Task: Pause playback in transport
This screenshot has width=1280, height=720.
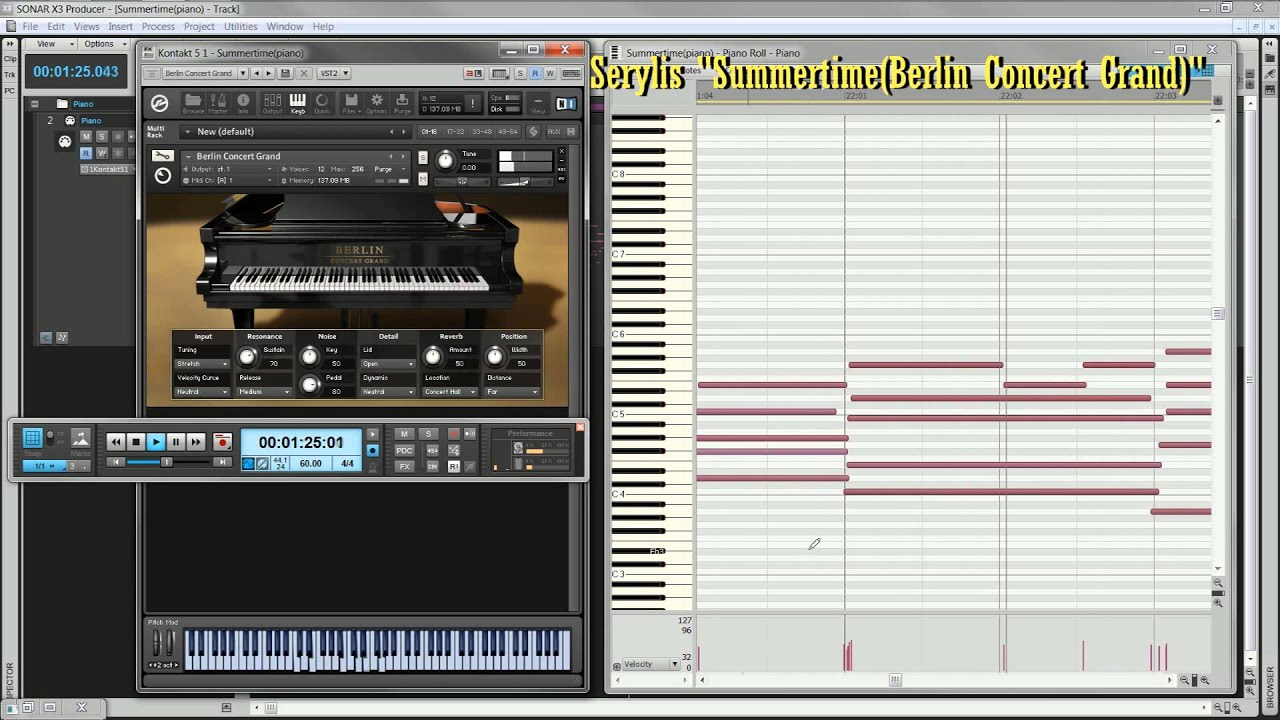Action: pyautogui.click(x=176, y=442)
